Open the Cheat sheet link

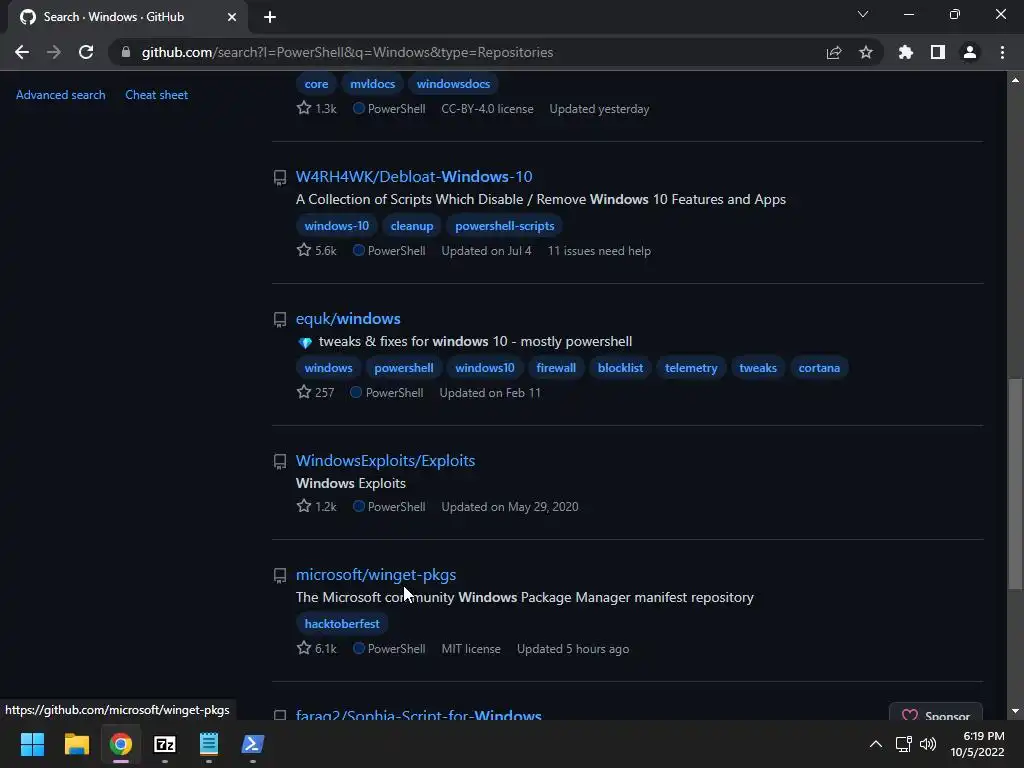157,95
